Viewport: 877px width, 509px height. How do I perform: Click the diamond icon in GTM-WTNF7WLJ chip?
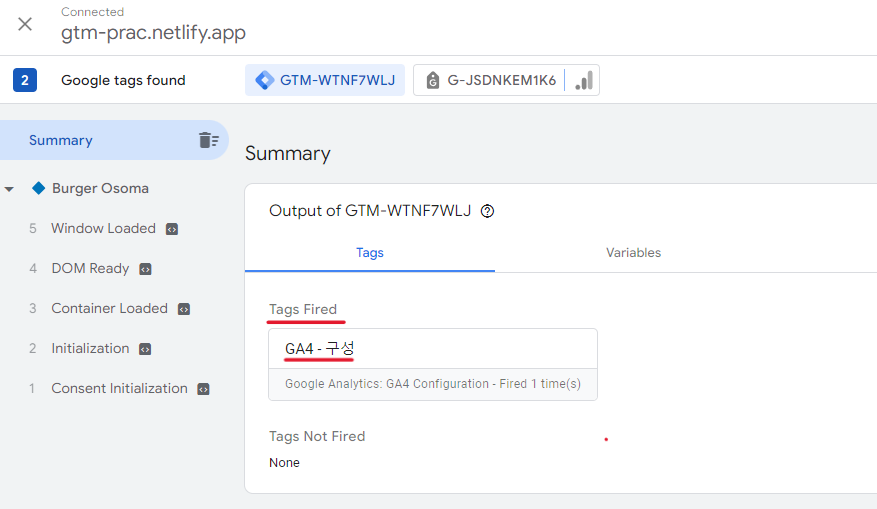click(x=265, y=80)
